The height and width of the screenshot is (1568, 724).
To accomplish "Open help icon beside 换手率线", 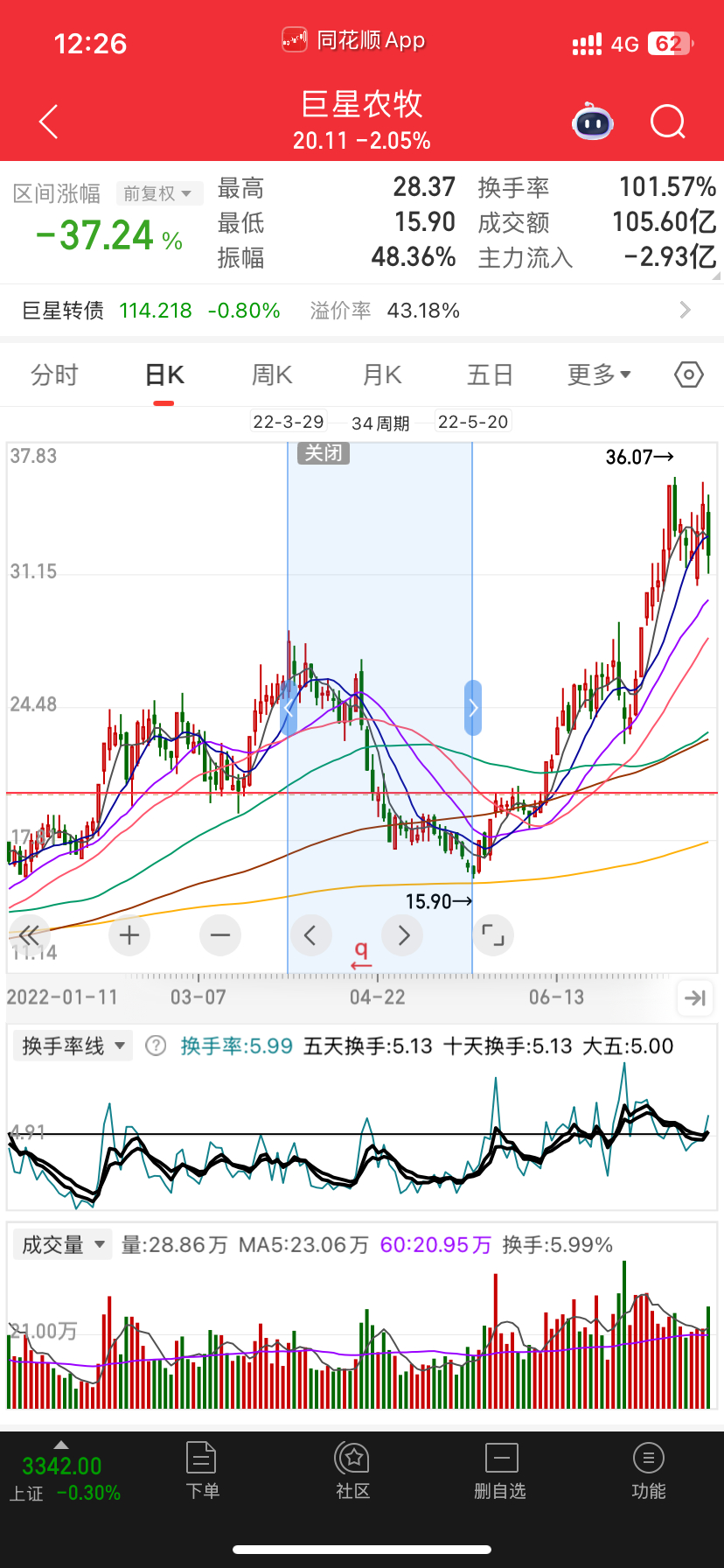I will [x=156, y=1046].
